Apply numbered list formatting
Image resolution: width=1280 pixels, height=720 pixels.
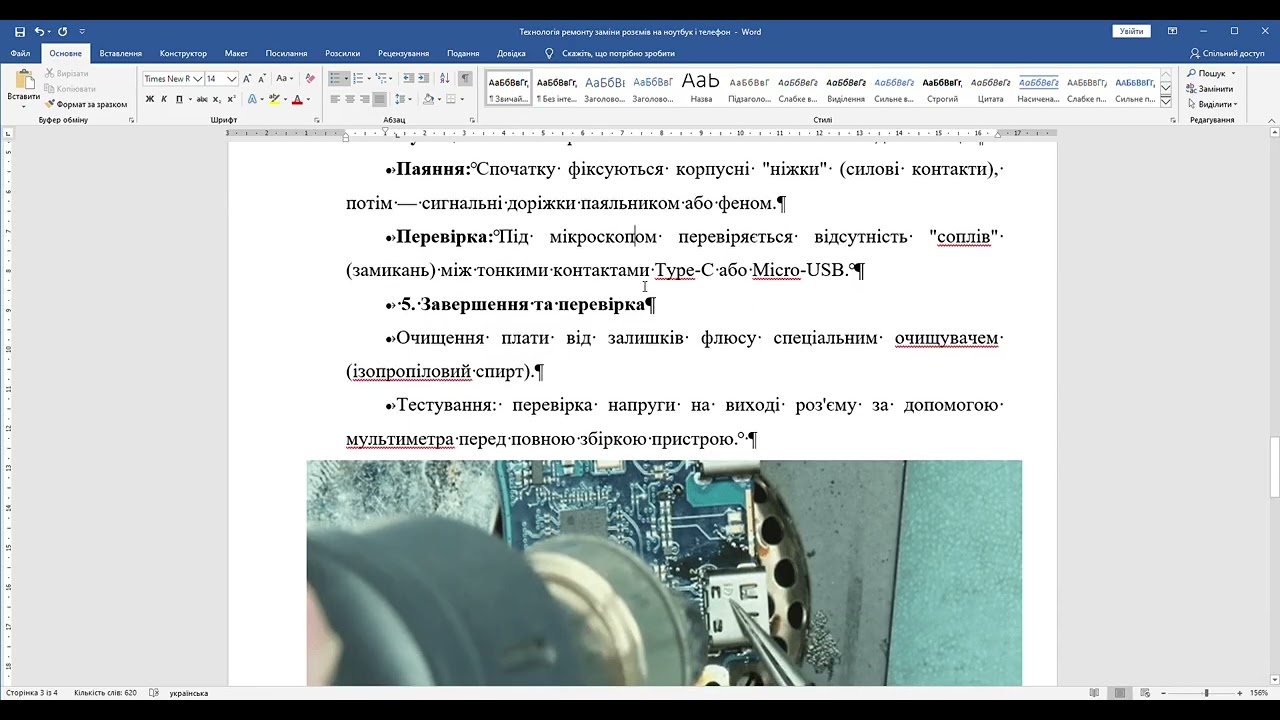pos(358,78)
